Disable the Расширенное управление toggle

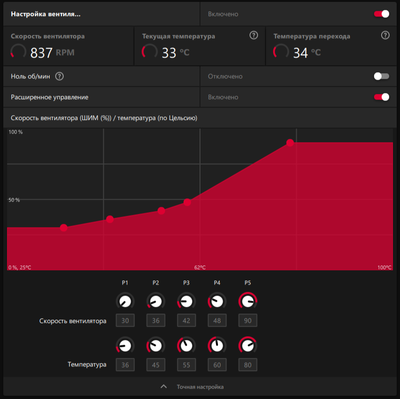point(381,97)
